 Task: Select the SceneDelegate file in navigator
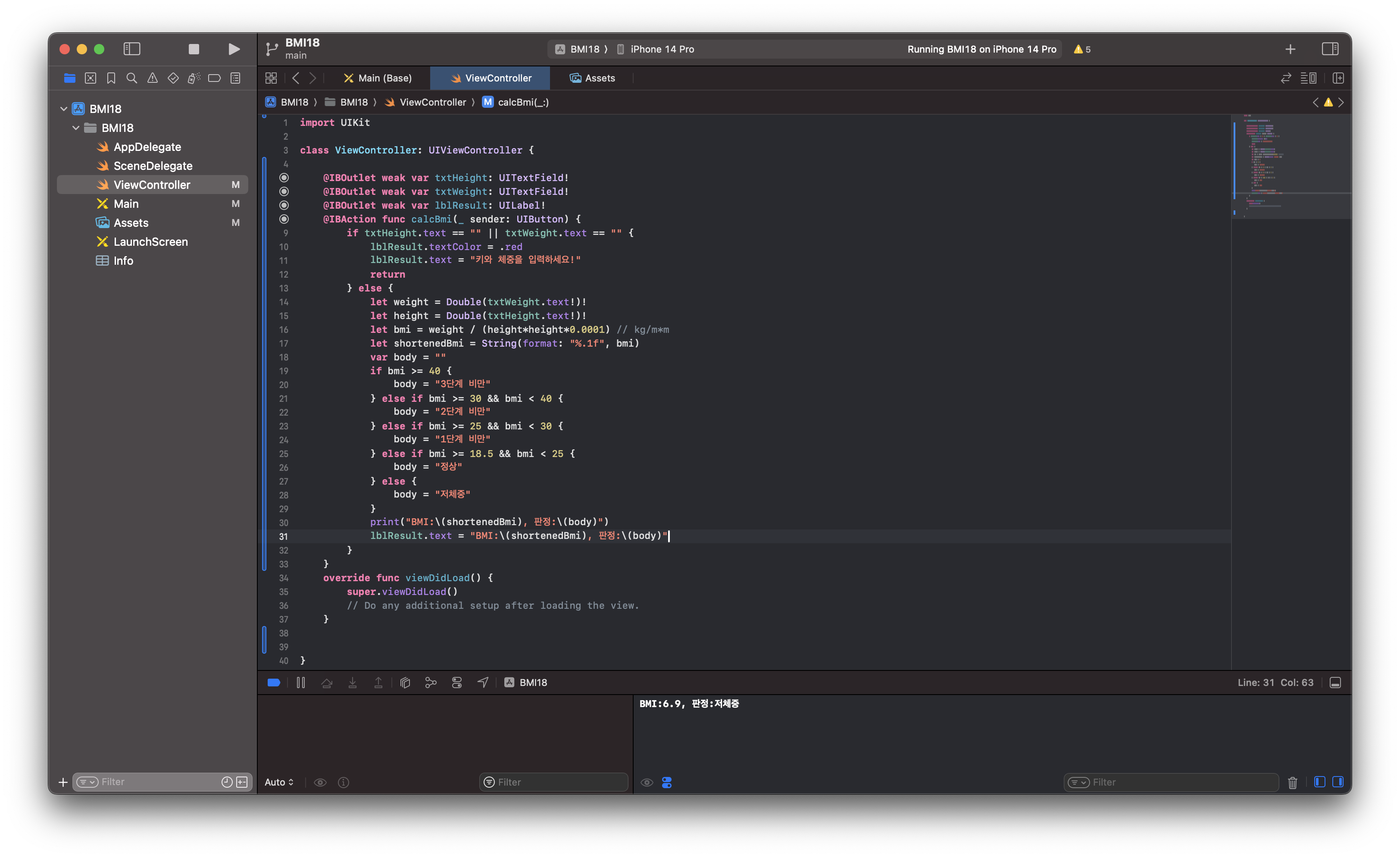[152, 166]
